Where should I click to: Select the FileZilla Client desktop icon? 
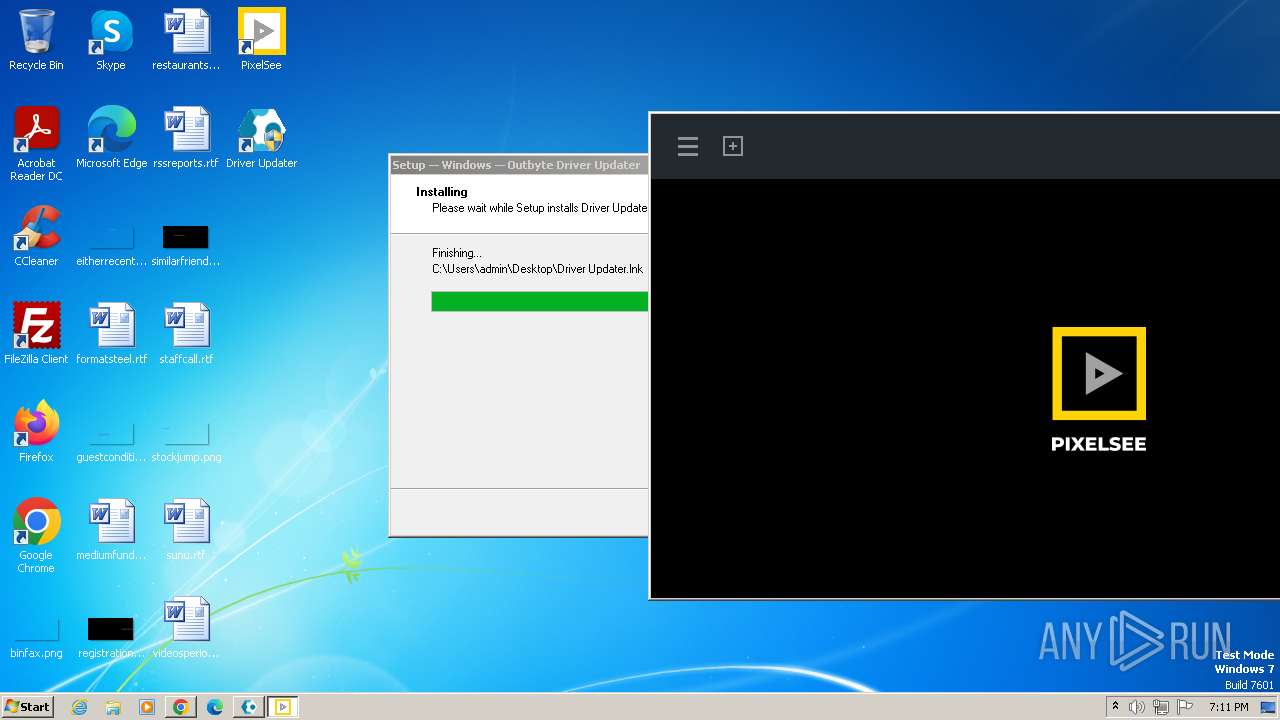(36, 334)
